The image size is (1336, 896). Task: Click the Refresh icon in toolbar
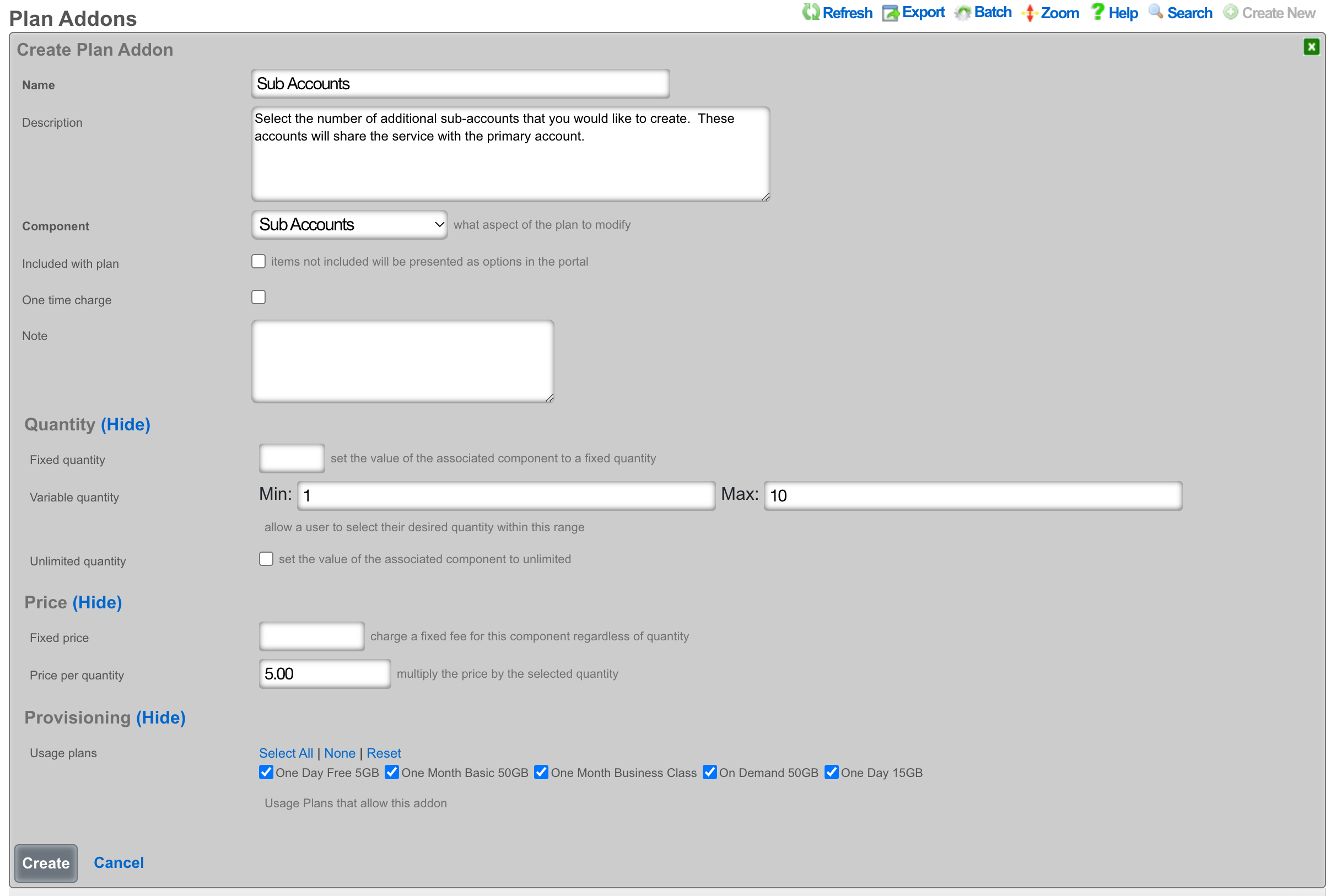pos(810,12)
